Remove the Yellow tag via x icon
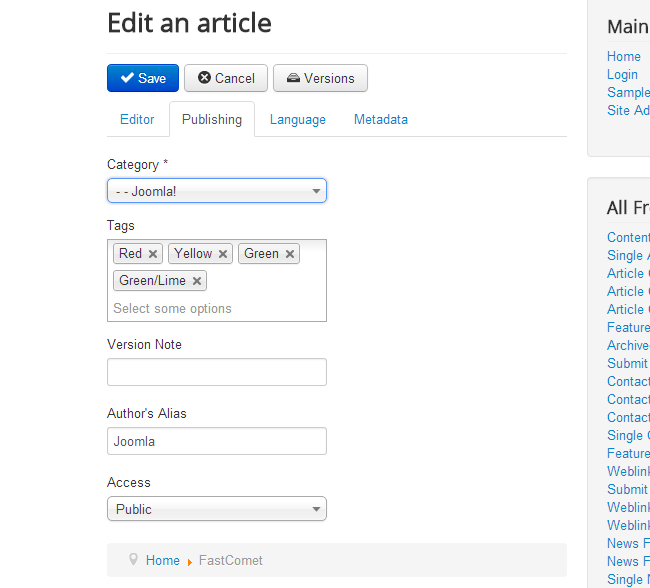Viewport: 650px width, 588px height. click(223, 254)
